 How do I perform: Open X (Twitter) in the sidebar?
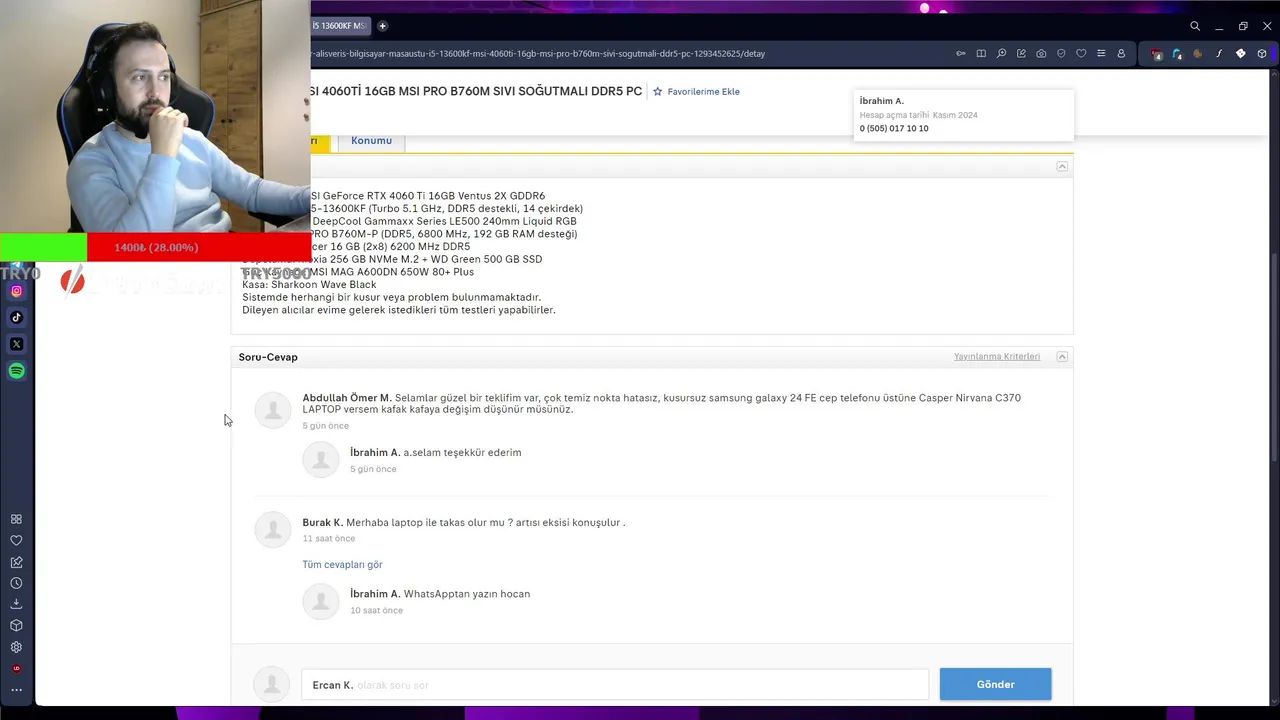(x=16, y=344)
